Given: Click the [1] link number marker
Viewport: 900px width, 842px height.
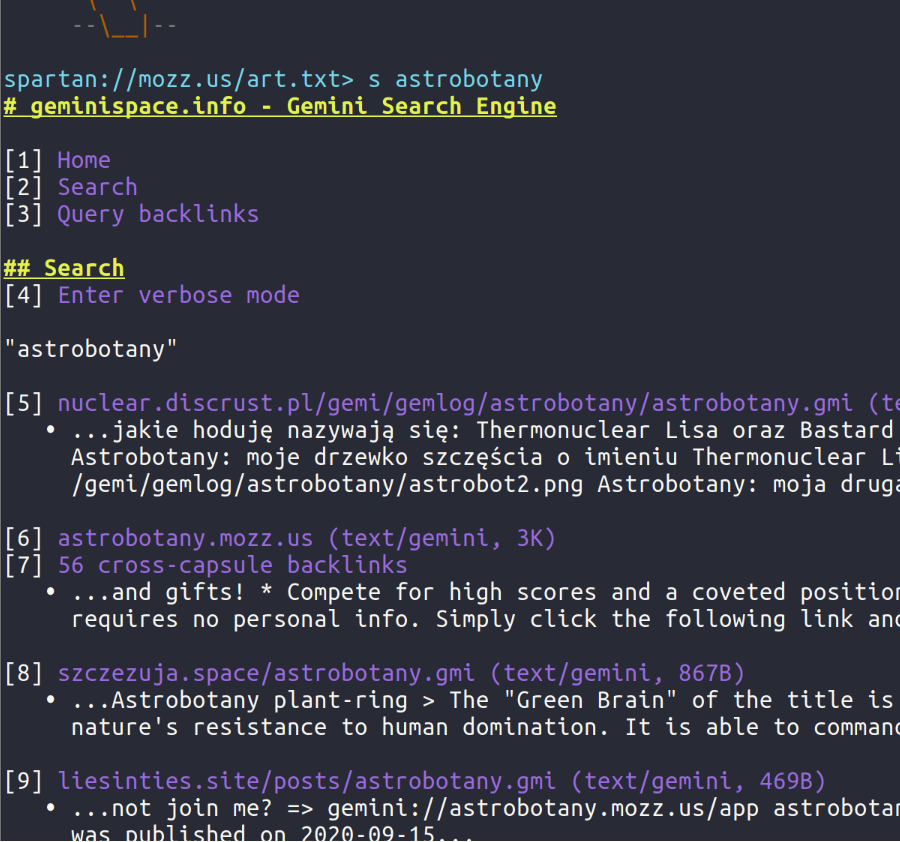Looking at the screenshot, I should [x=24, y=160].
